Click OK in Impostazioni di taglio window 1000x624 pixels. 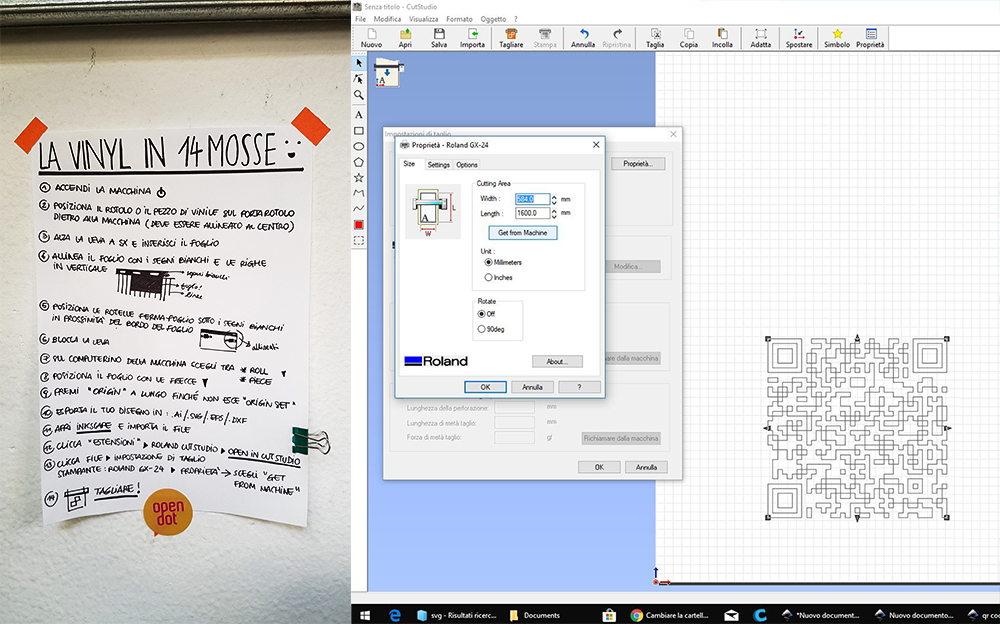(599, 467)
